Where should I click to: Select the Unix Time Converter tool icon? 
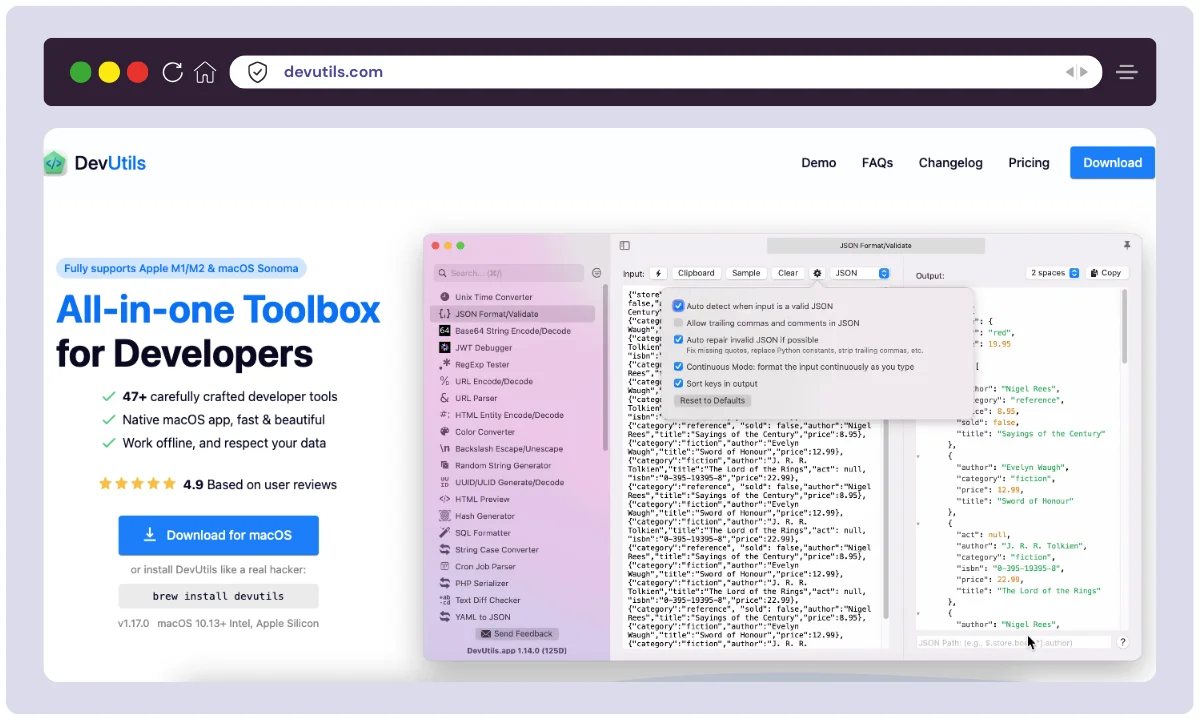tap(445, 297)
